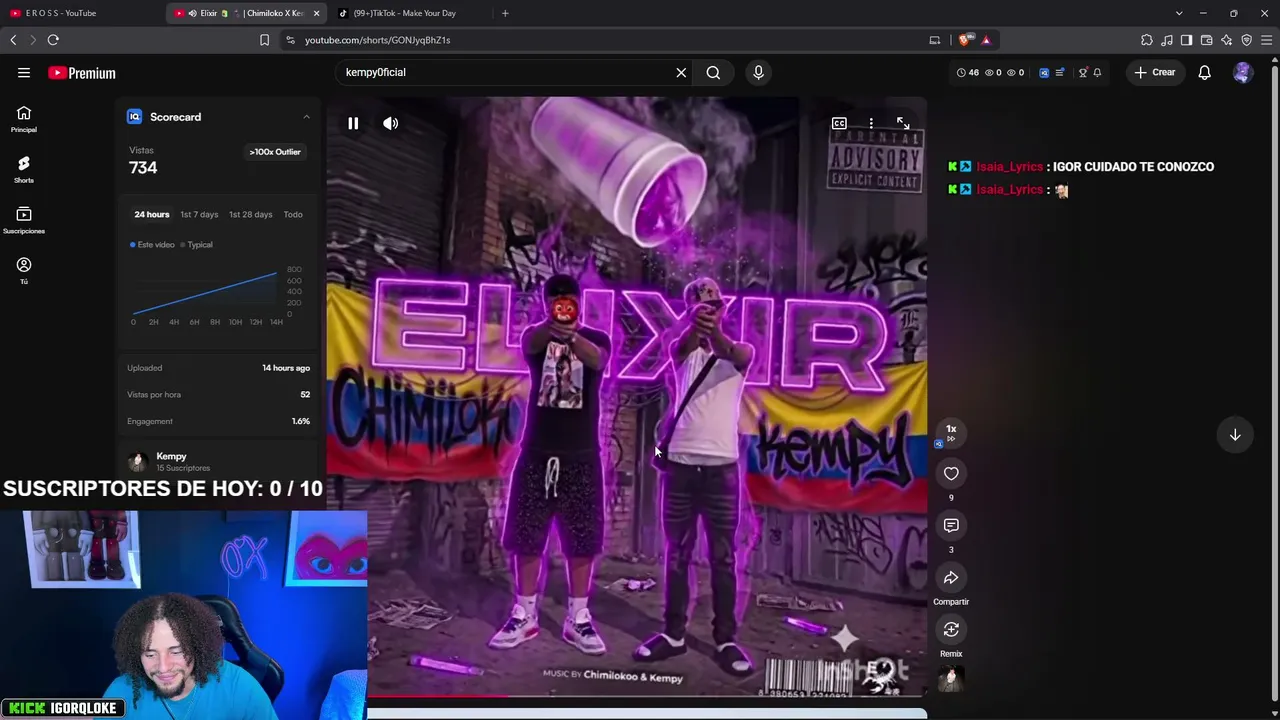Pause the Elixir short
The image size is (1280, 720).
[x=353, y=123]
